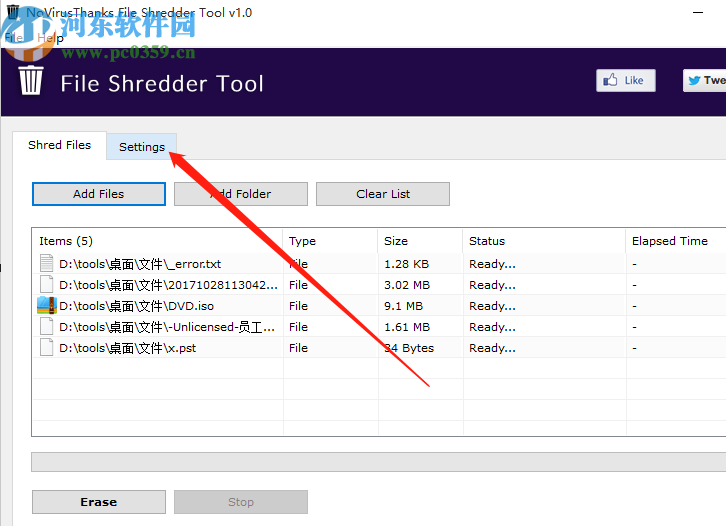The width and height of the screenshot is (726, 526).
Task: Sort by Size column header
Action: tap(420, 241)
